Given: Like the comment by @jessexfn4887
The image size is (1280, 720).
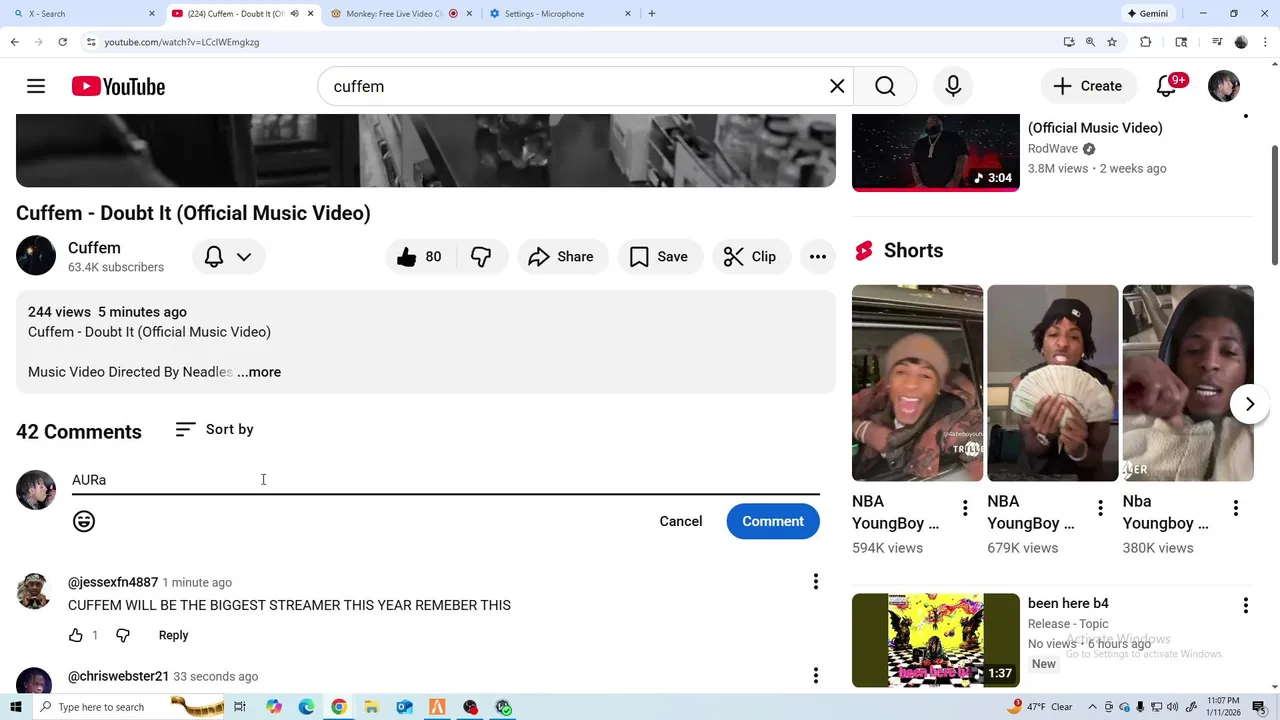Looking at the screenshot, I should click(76, 635).
